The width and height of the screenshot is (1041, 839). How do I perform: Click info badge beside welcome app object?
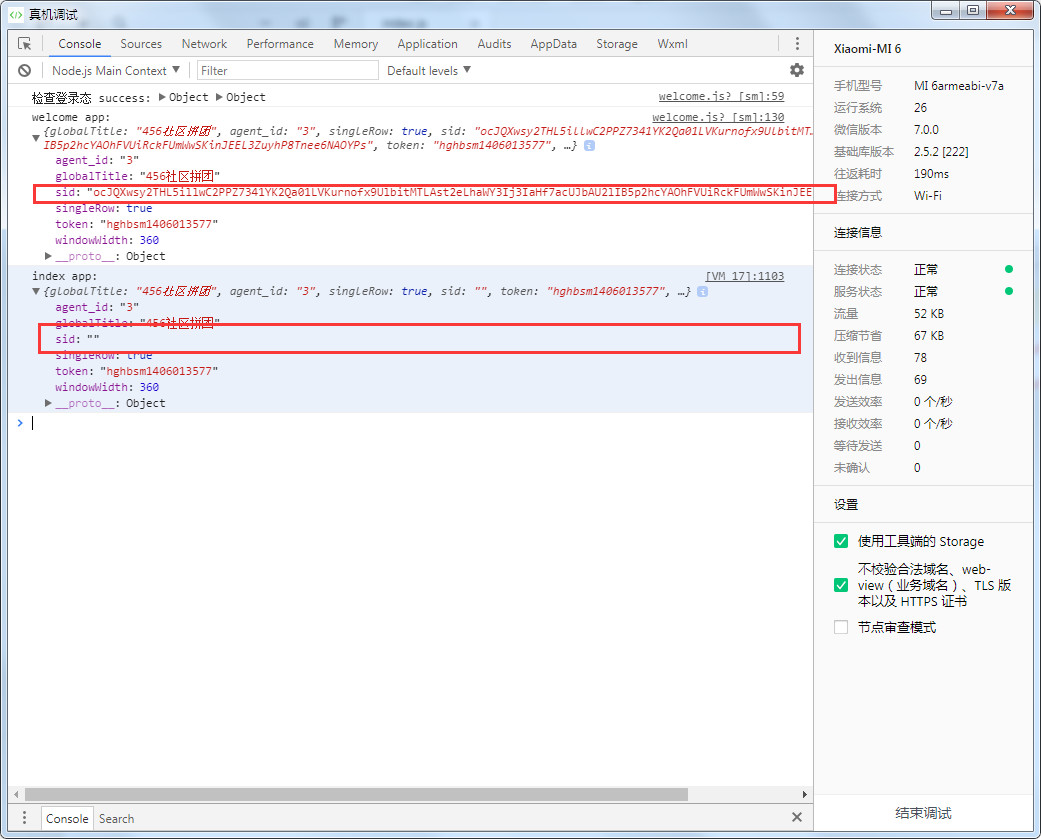click(x=590, y=146)
